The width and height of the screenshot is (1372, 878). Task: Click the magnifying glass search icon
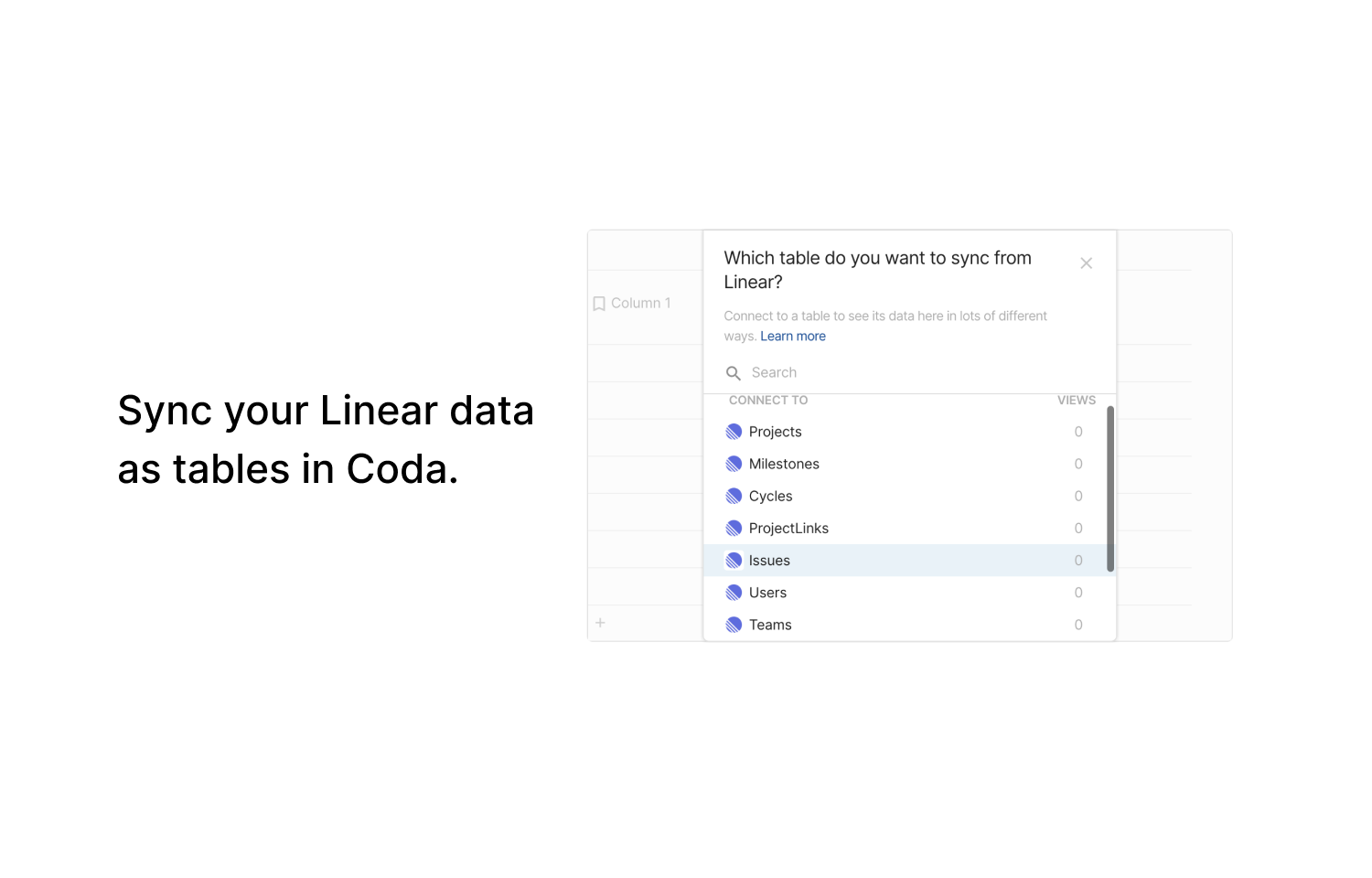(x=734, y=373)
